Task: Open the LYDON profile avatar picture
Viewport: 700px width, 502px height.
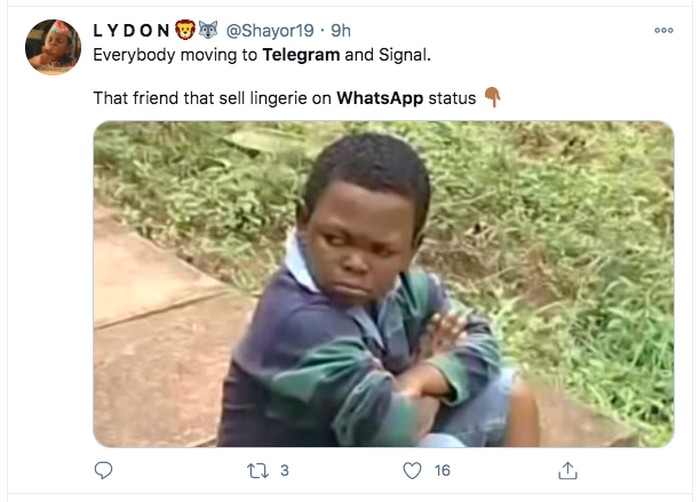Action: pos(53,47)
